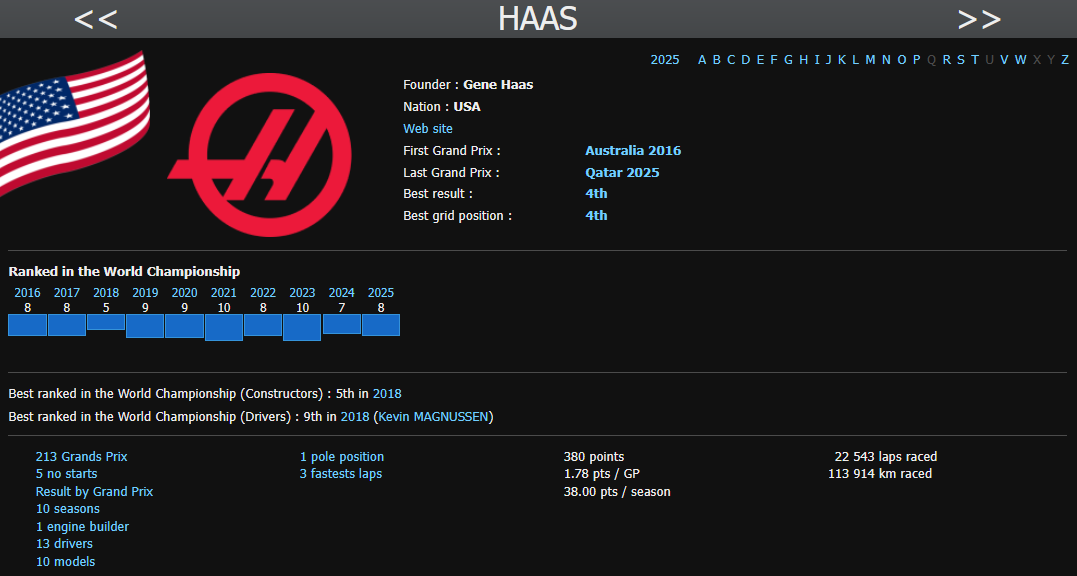Open the 2019 championship year link

pyautogui.click(x=145, y=293)
